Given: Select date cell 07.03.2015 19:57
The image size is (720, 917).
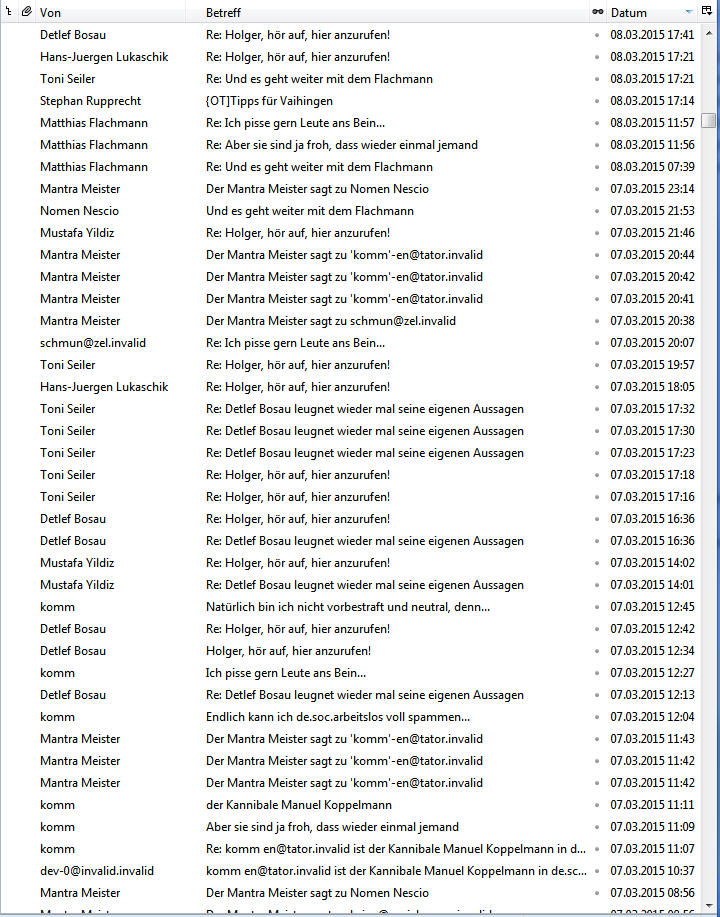Looking at the screenshot, I should [652, 365].
